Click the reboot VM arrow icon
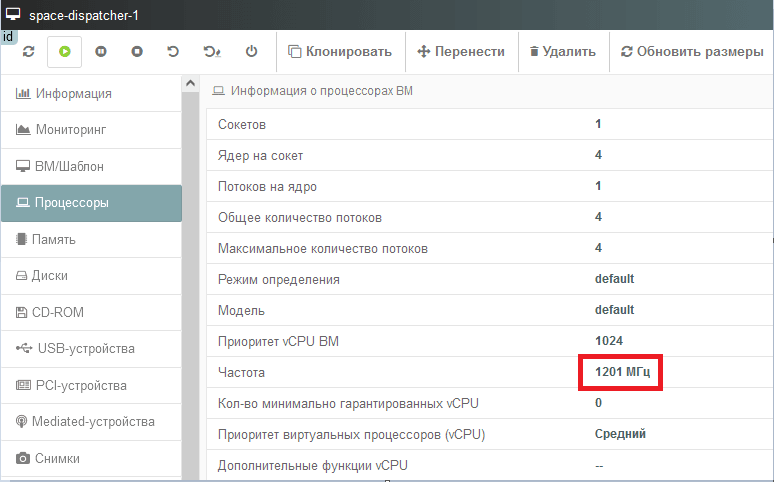774x482 pixels. 173,51
